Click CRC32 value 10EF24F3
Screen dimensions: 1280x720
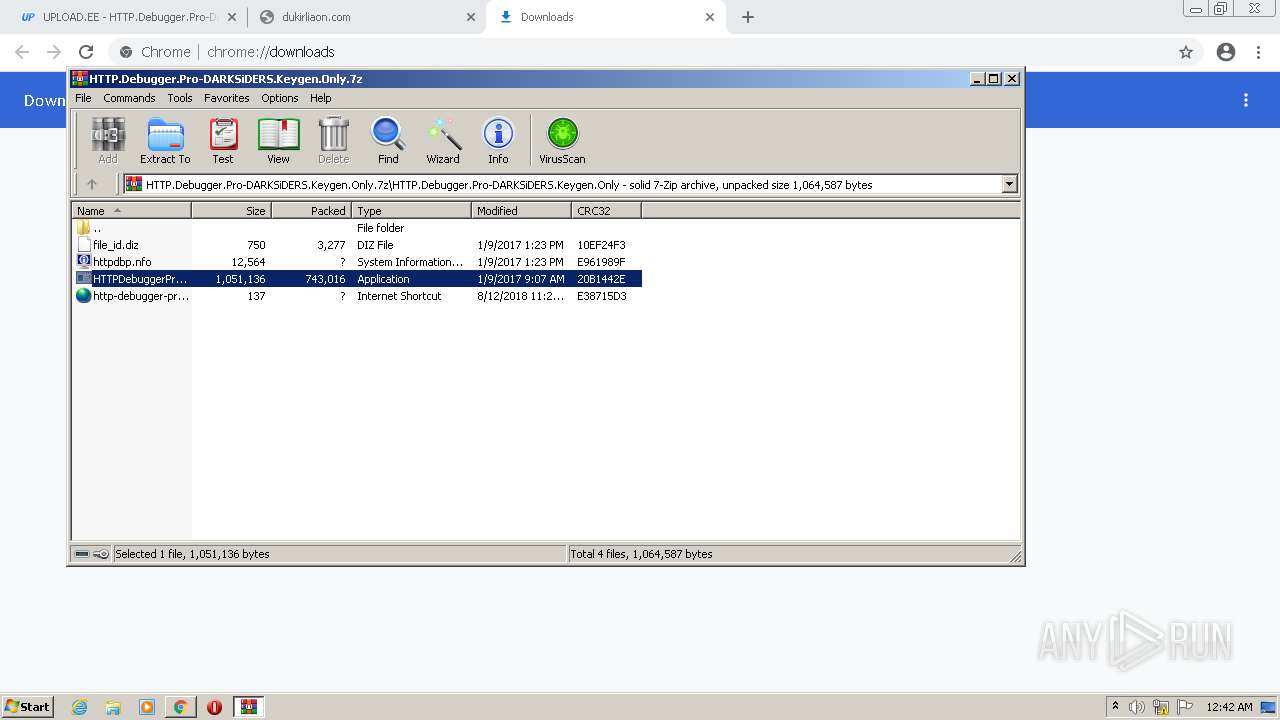[601, 245]
